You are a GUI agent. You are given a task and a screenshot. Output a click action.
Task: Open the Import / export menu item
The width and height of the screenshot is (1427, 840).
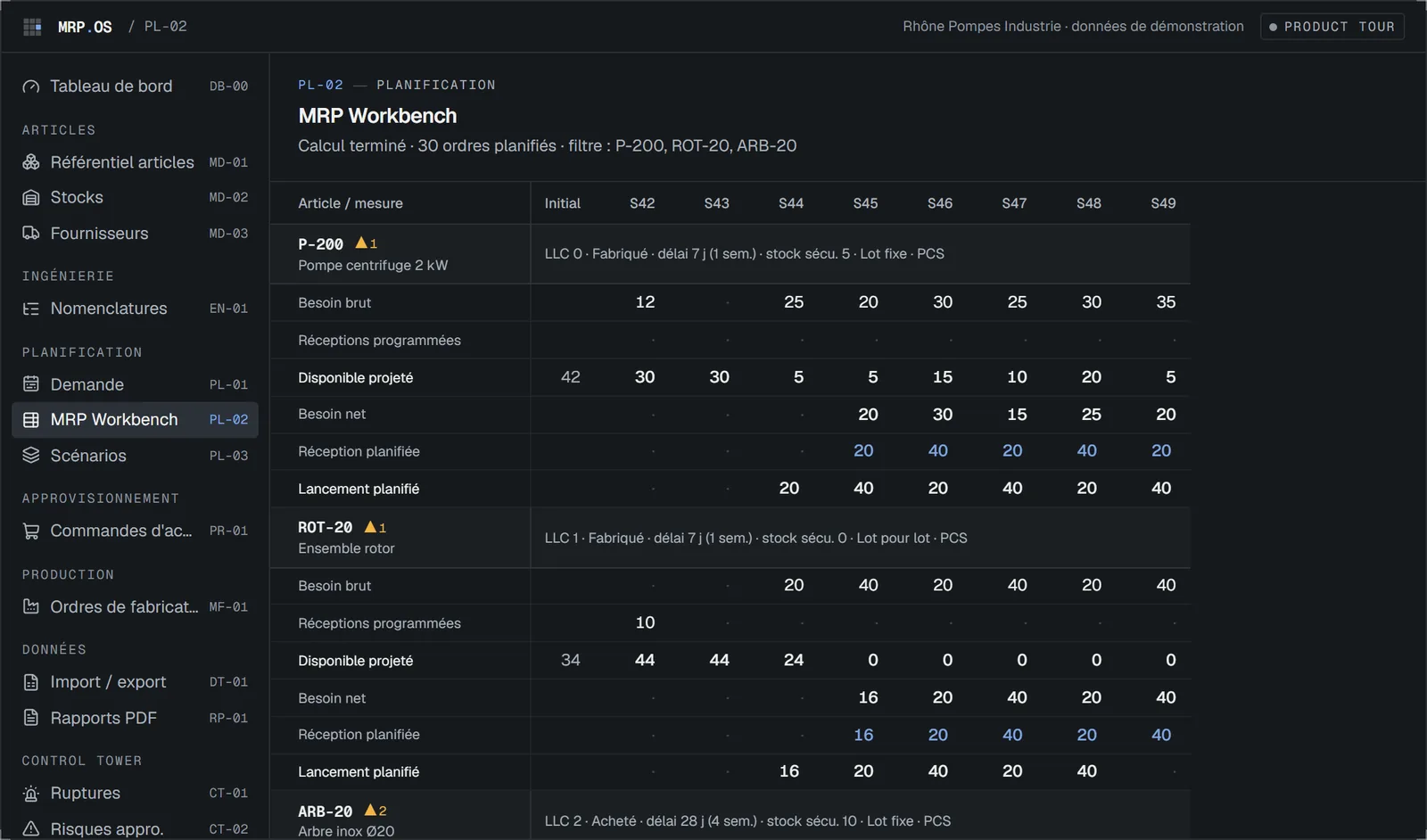(x=135, y=682)
